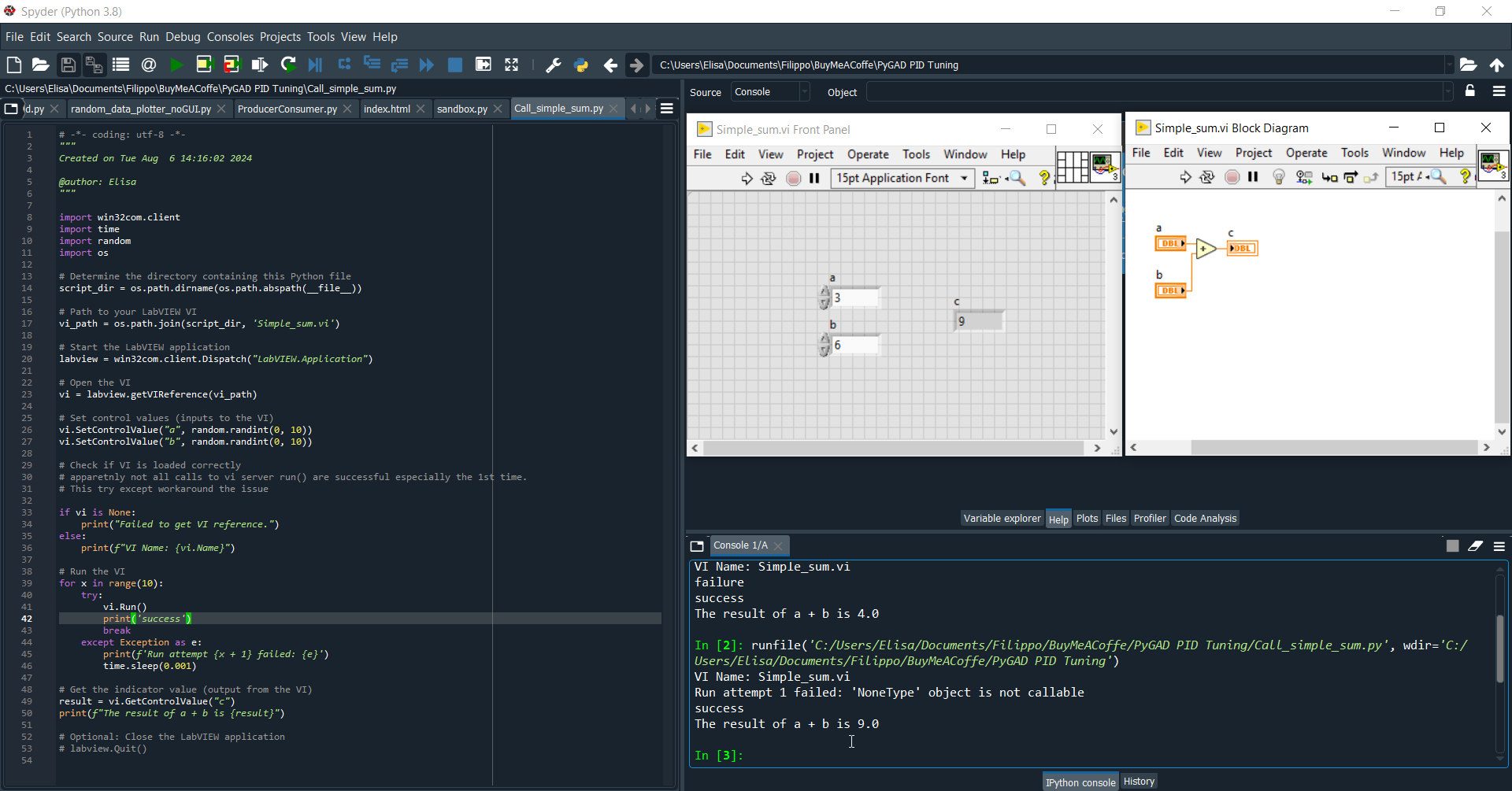Save the current file
The height and width of the screenshot is (791, 1512).
[x=69, y=65]
